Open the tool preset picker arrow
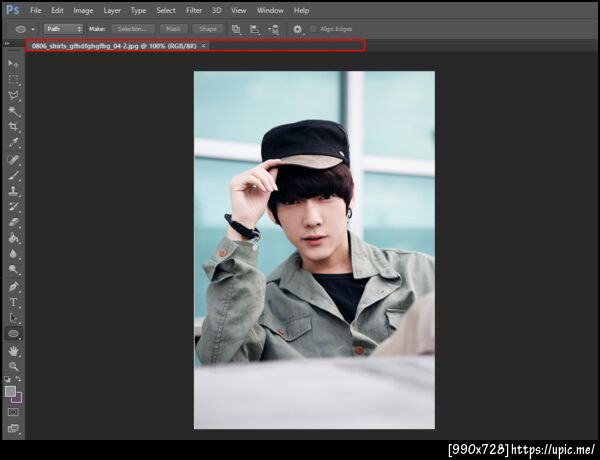 click(x=33, y=29)
